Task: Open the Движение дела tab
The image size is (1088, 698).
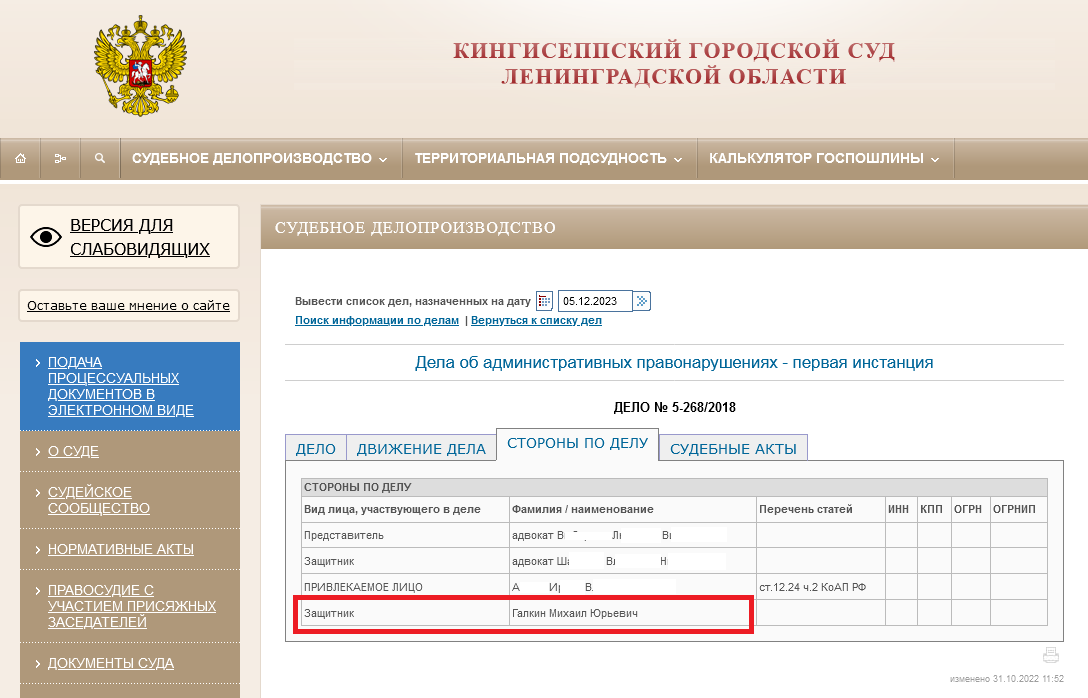Action: 421,449
